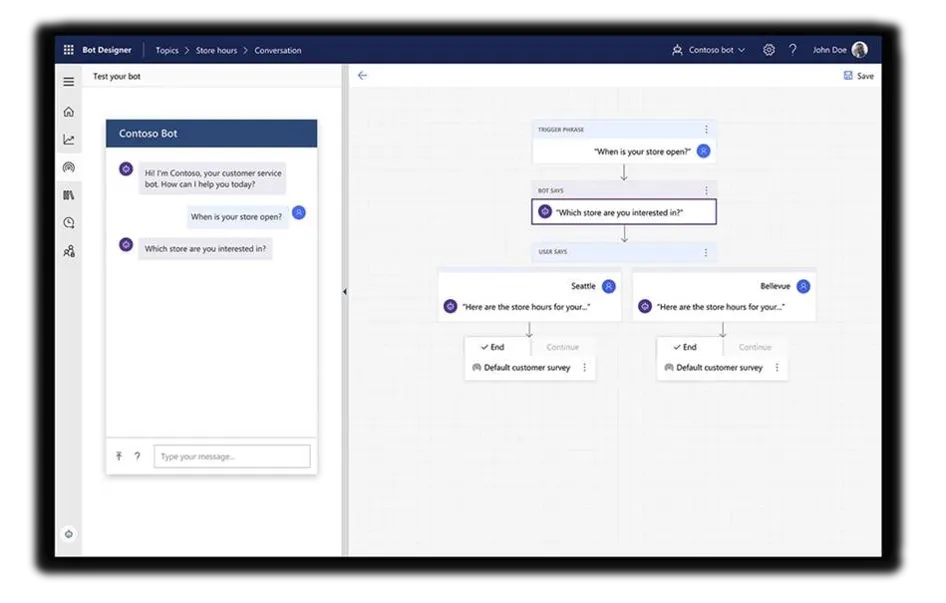Click "When is your store open?" chat message

[x=236, y=217]
